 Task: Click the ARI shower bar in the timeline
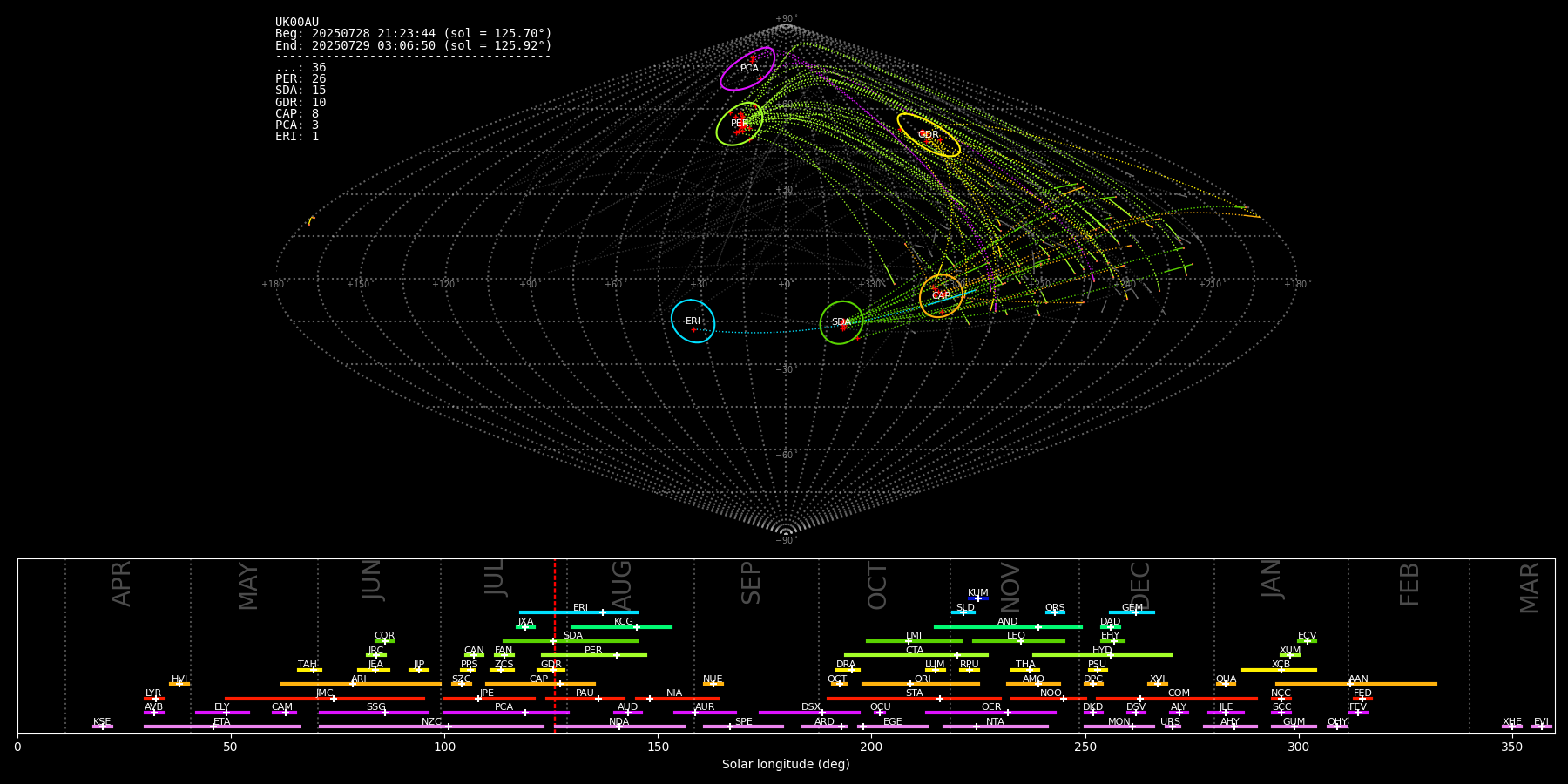pyautogui.click(x=361, y=684)
